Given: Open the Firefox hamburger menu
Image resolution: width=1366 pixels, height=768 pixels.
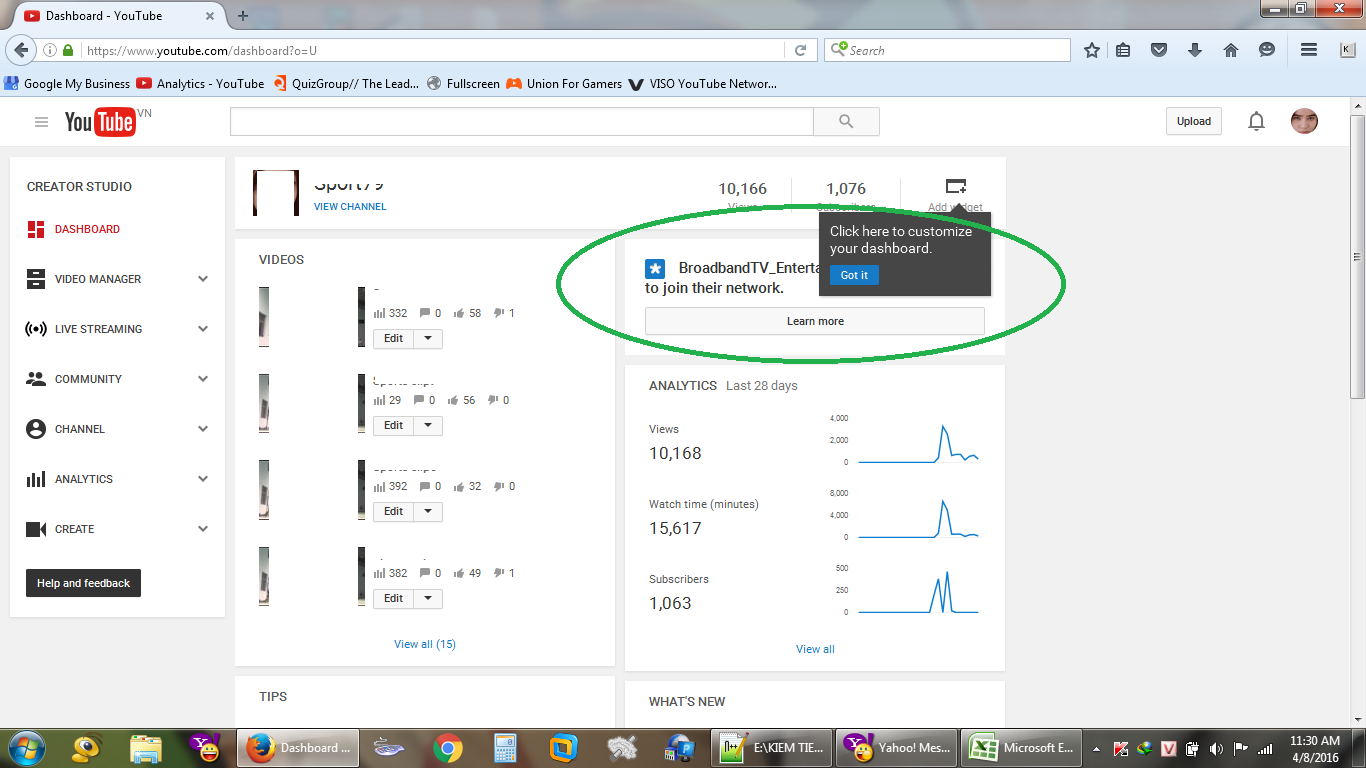Looking at the screenshot, I should coord(1308,50).
